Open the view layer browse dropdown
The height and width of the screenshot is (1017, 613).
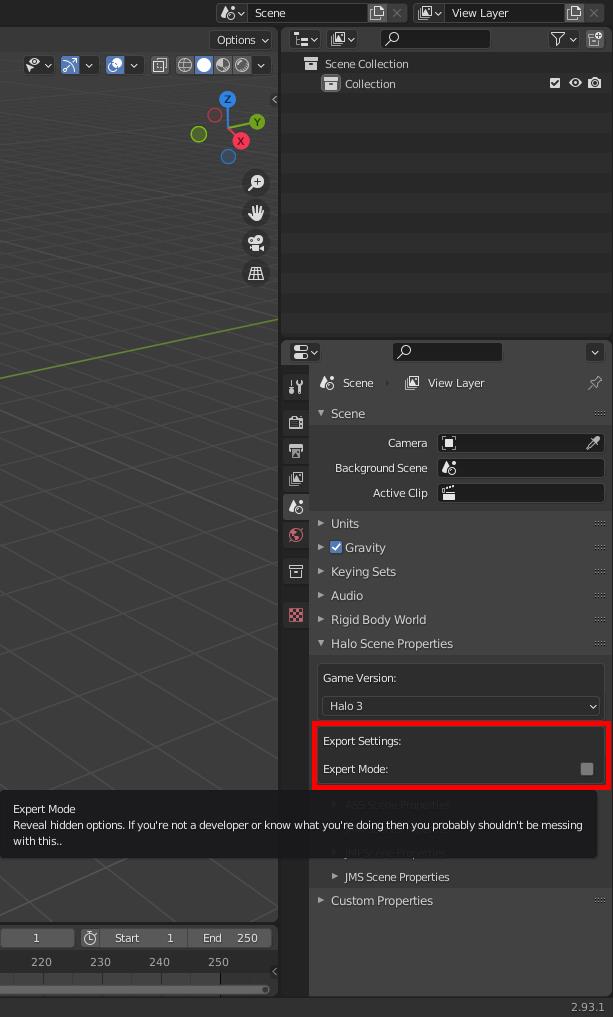(x=429, y=13)
